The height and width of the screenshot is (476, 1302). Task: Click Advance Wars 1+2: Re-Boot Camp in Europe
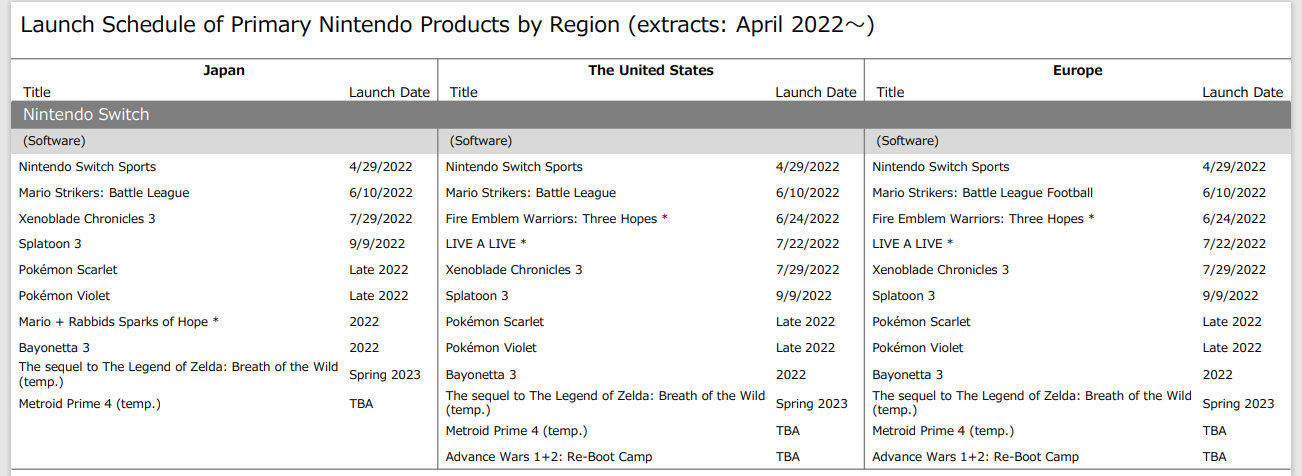(x=975, y=457)
